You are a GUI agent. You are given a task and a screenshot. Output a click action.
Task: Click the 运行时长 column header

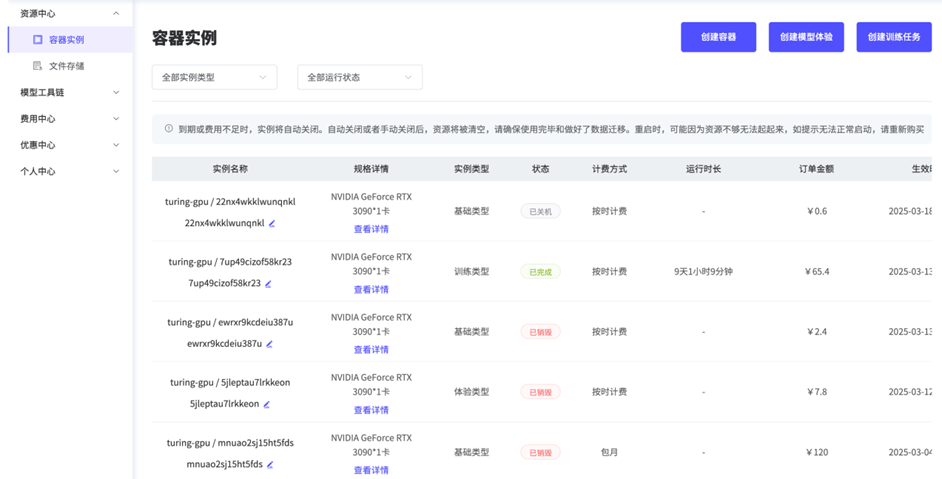coord(703,169)
